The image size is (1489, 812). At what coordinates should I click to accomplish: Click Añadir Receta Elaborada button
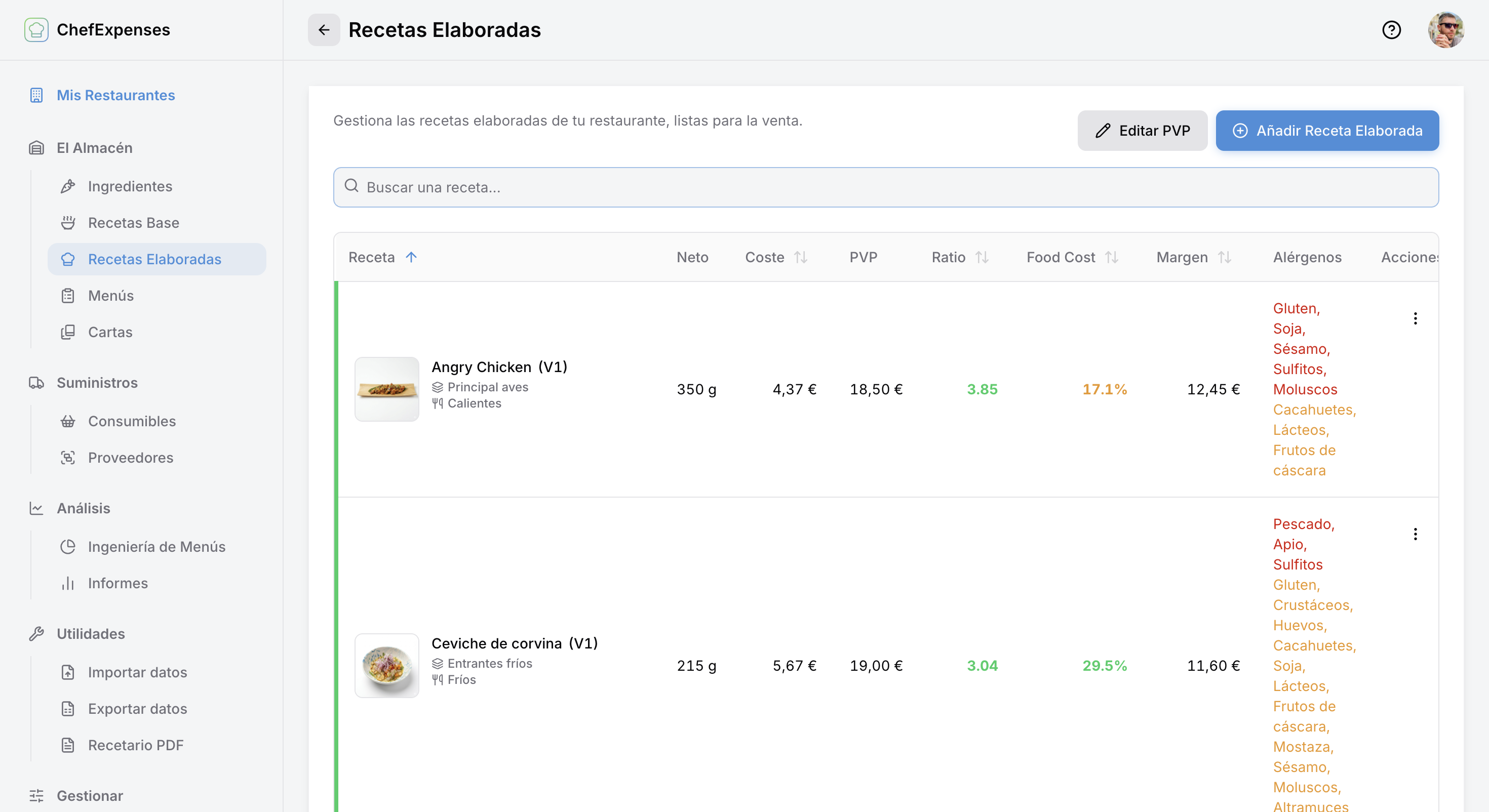tap(1327, 131)
